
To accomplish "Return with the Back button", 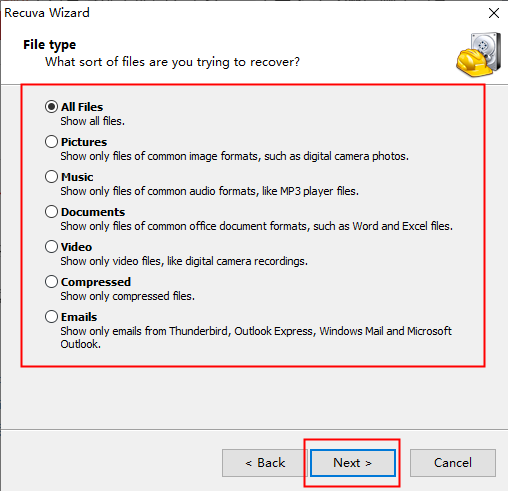I will click(x=265, y=463).
